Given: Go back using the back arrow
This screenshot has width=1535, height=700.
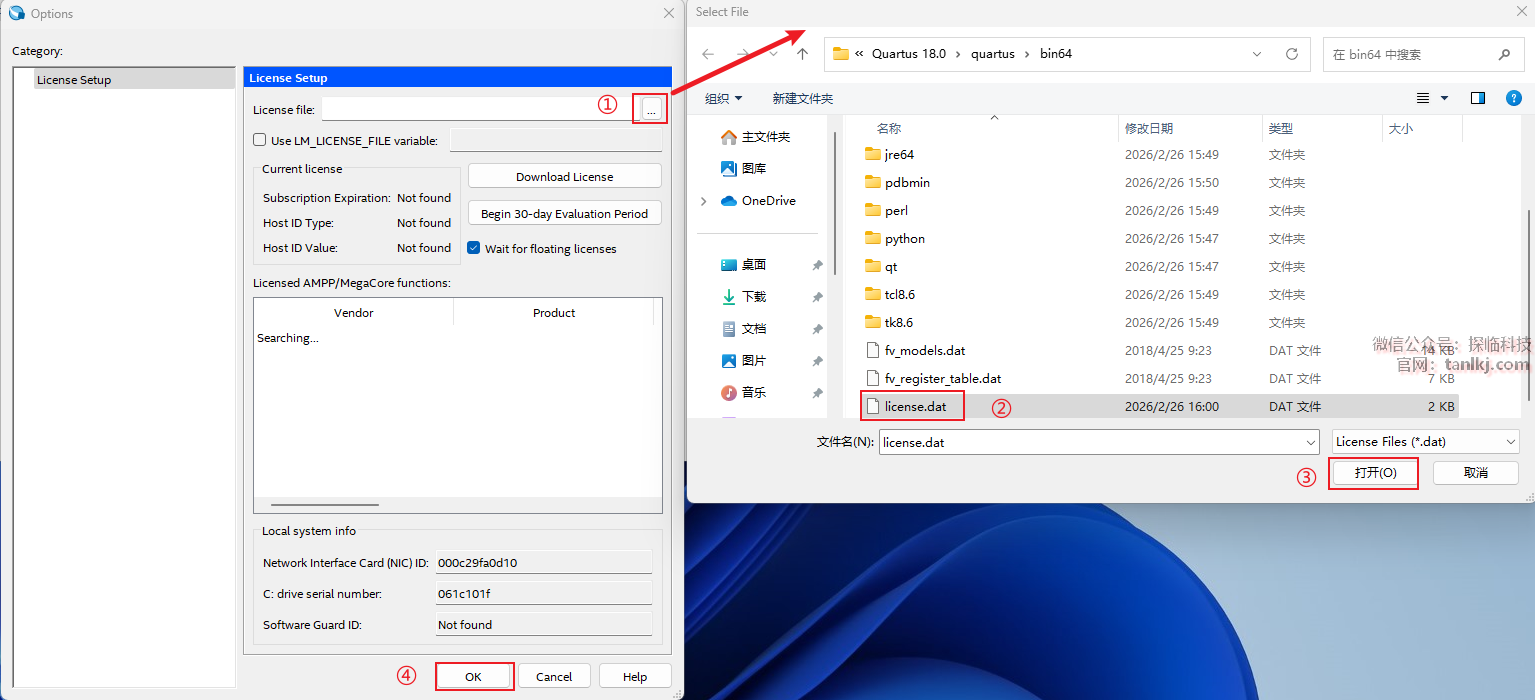Looking at the screenshot, I should pos(708,54).
